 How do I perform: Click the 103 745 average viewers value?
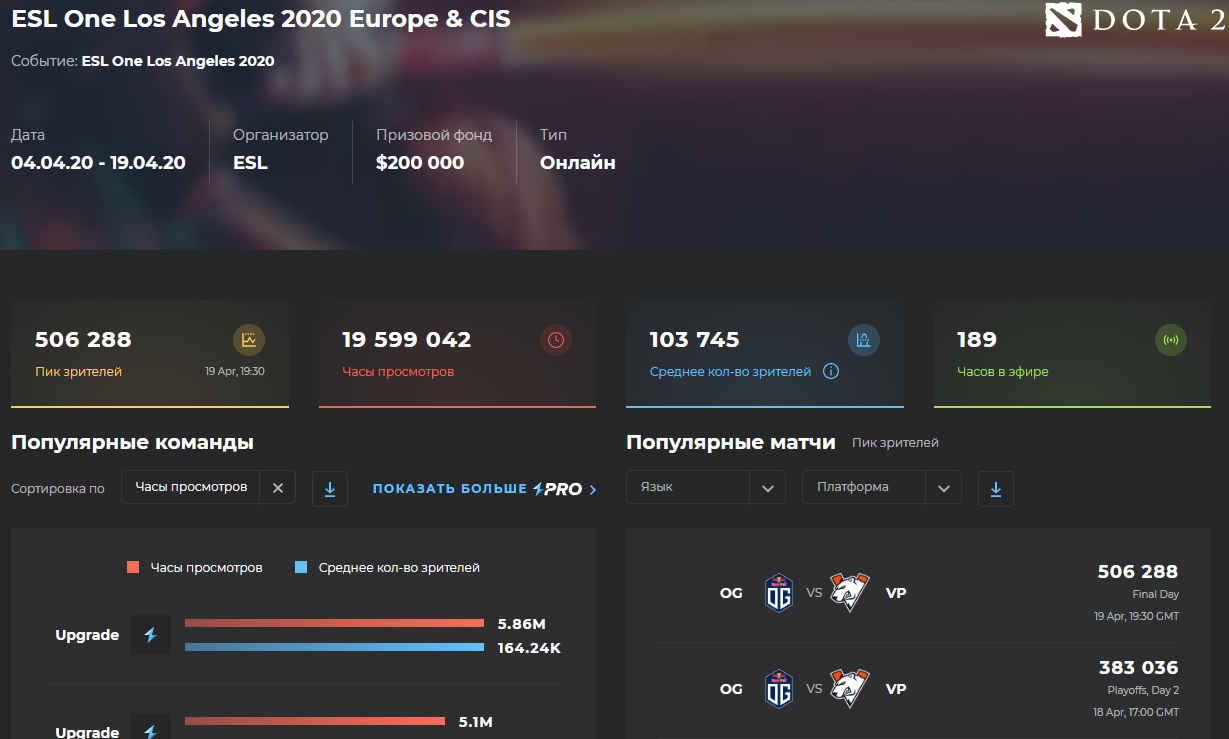click(695, 340)
